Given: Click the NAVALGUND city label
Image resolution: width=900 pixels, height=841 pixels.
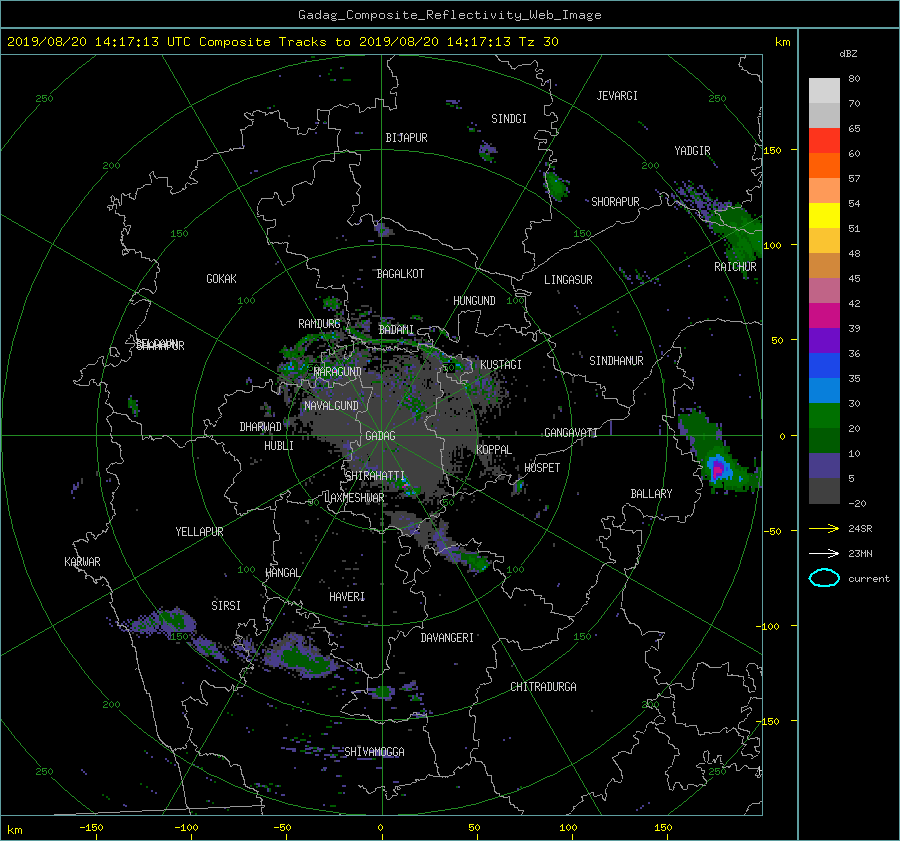Looking at the screenshot, I should pyautogui.click(x=331, y=406).
